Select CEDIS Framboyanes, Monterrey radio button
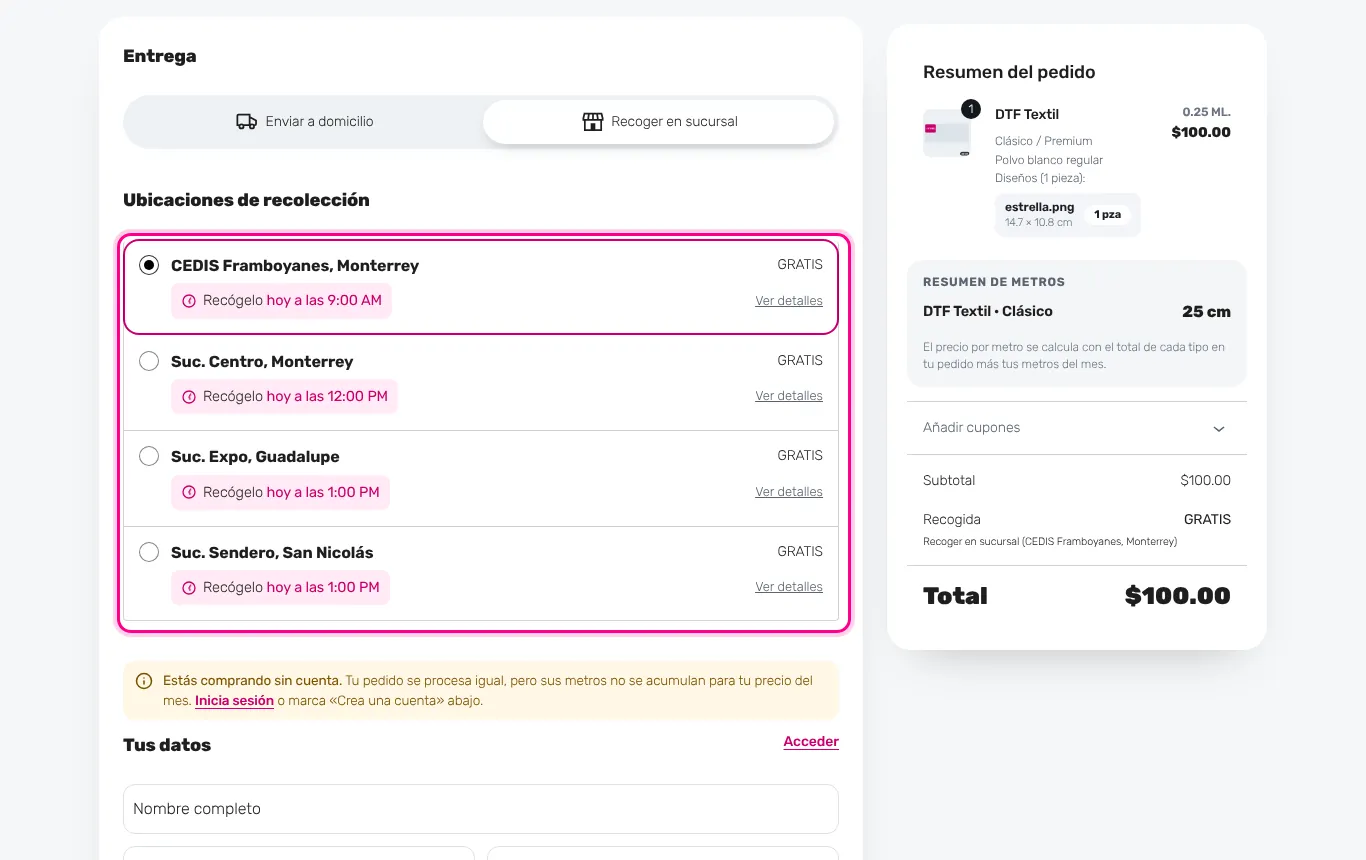 point(149,266)
